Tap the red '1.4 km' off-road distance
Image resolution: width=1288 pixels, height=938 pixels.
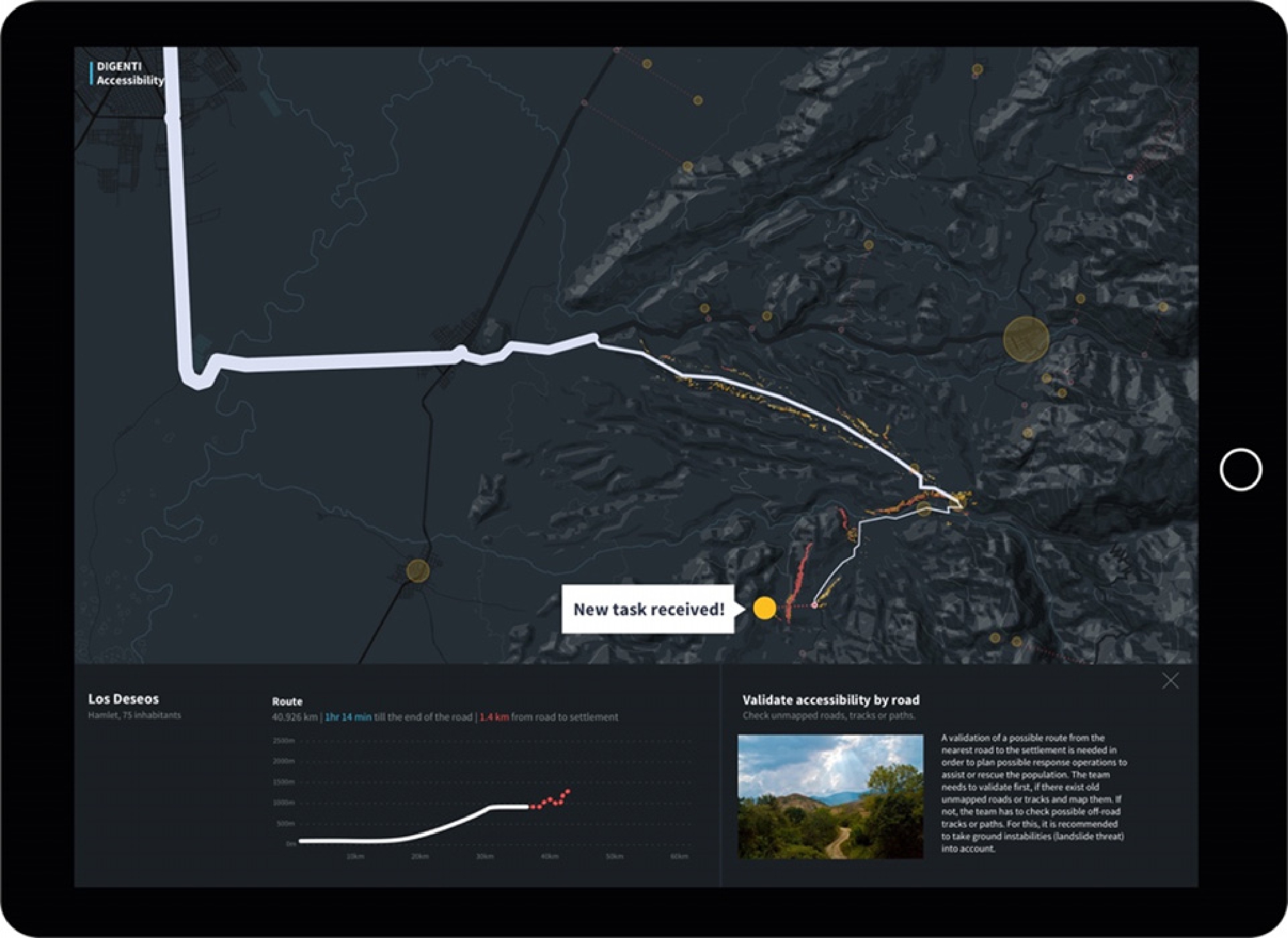[x=494, y=717]
